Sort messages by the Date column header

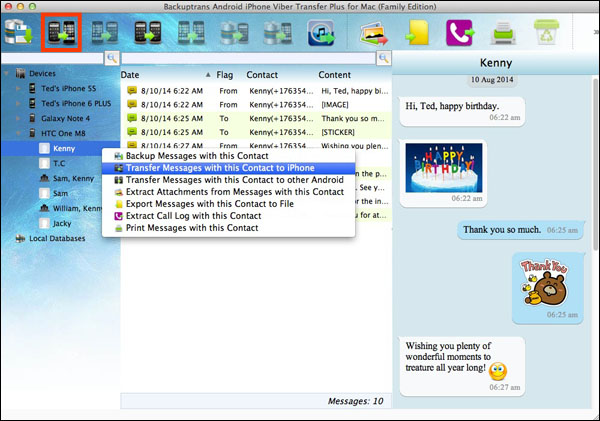[130, 75]
